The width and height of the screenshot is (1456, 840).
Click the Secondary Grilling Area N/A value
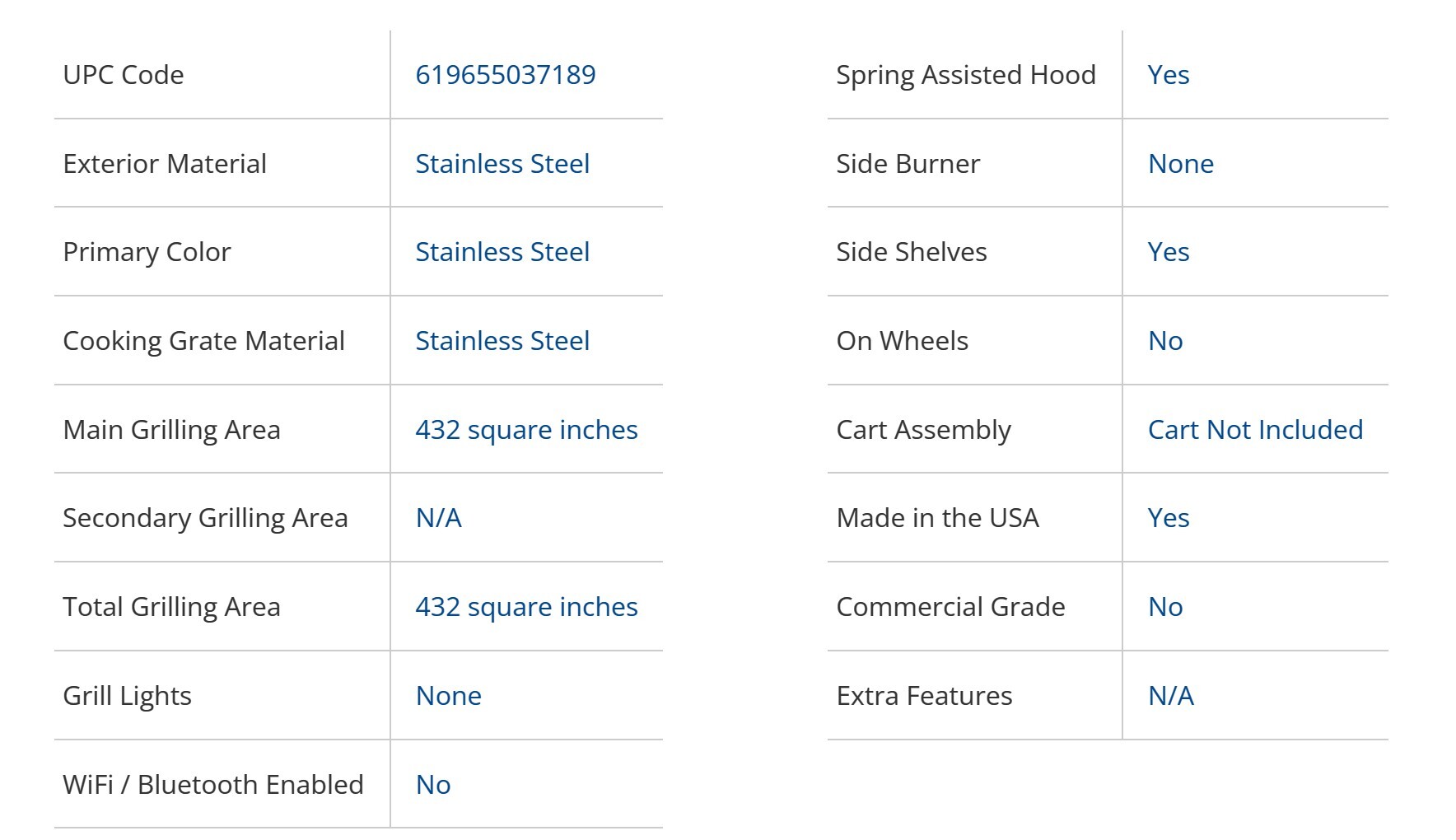coord(438,518)
